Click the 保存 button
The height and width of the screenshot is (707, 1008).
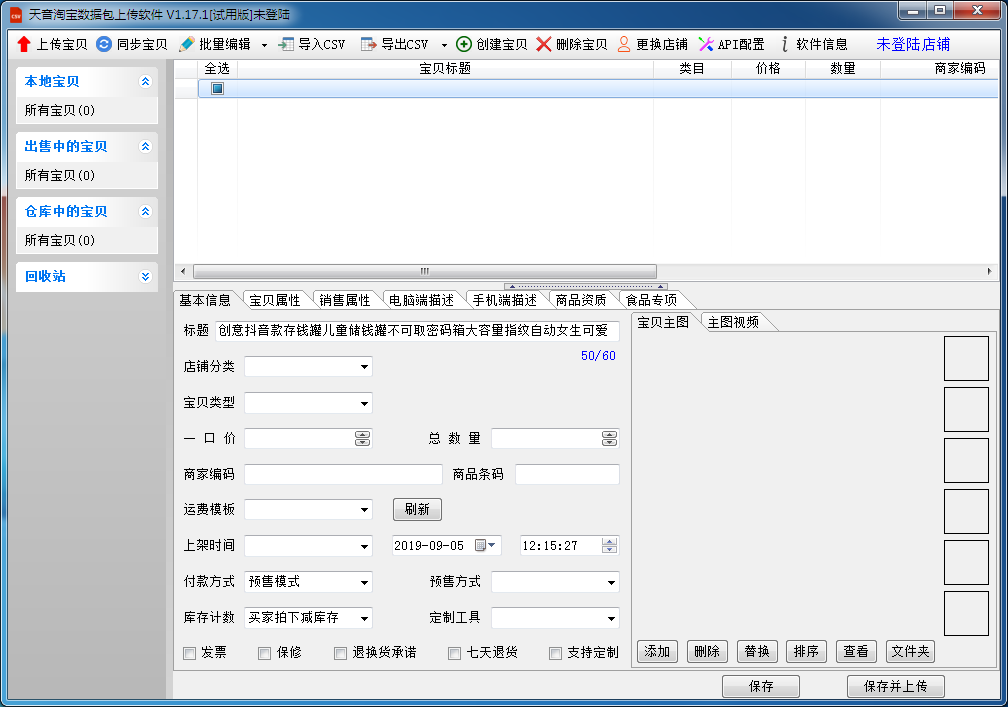point(761,686)
